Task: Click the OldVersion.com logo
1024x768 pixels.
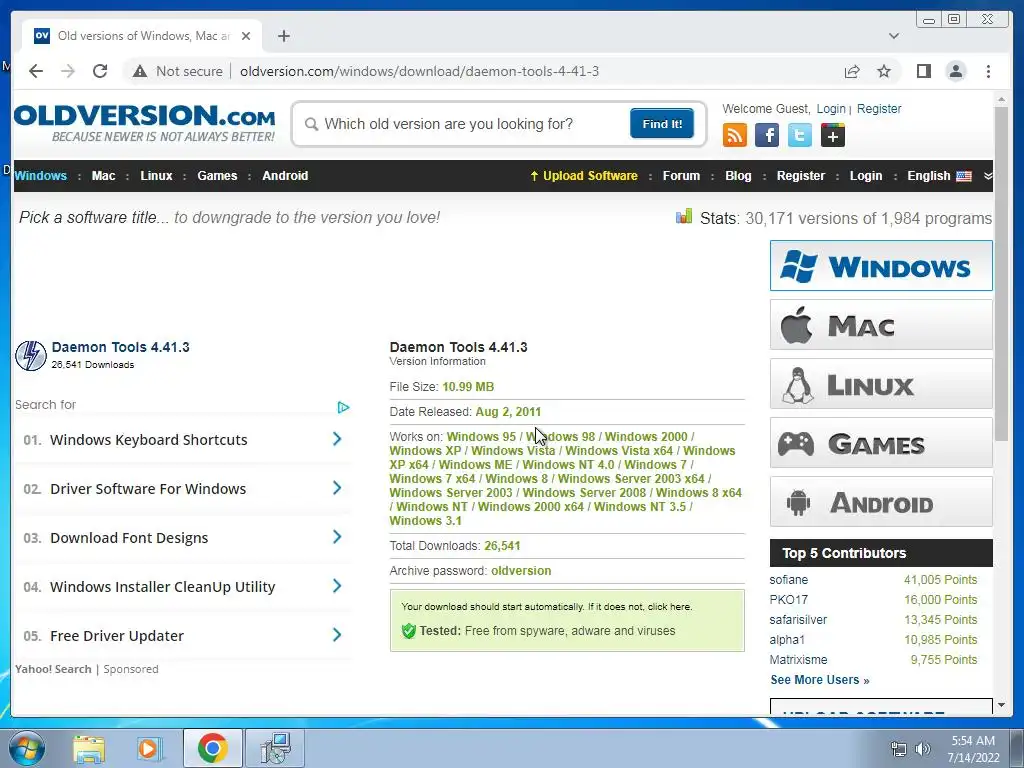Action: pyautogui.click(x=144, y=123)
